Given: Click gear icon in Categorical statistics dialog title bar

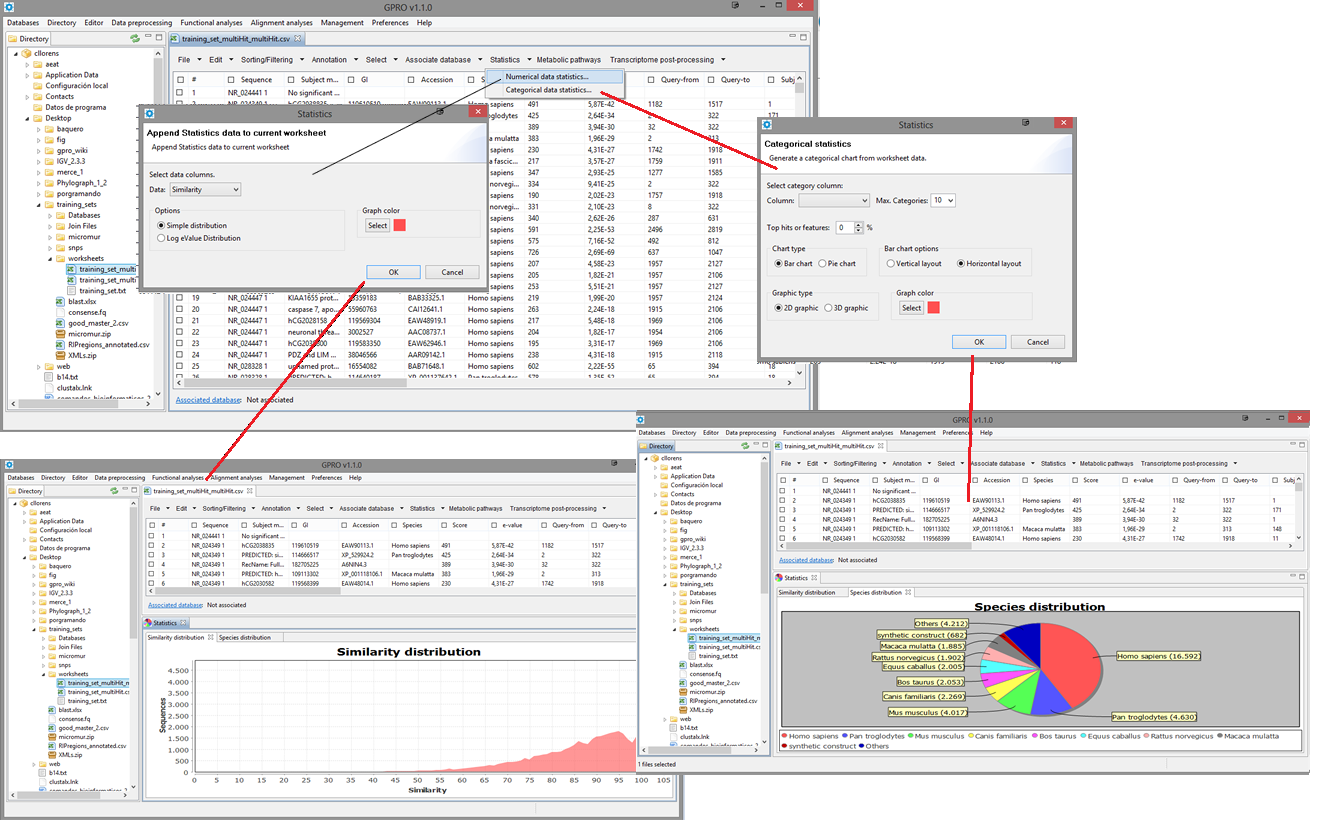Looking at the screenshot, I should pyautogui.click(x=767, y=125).
